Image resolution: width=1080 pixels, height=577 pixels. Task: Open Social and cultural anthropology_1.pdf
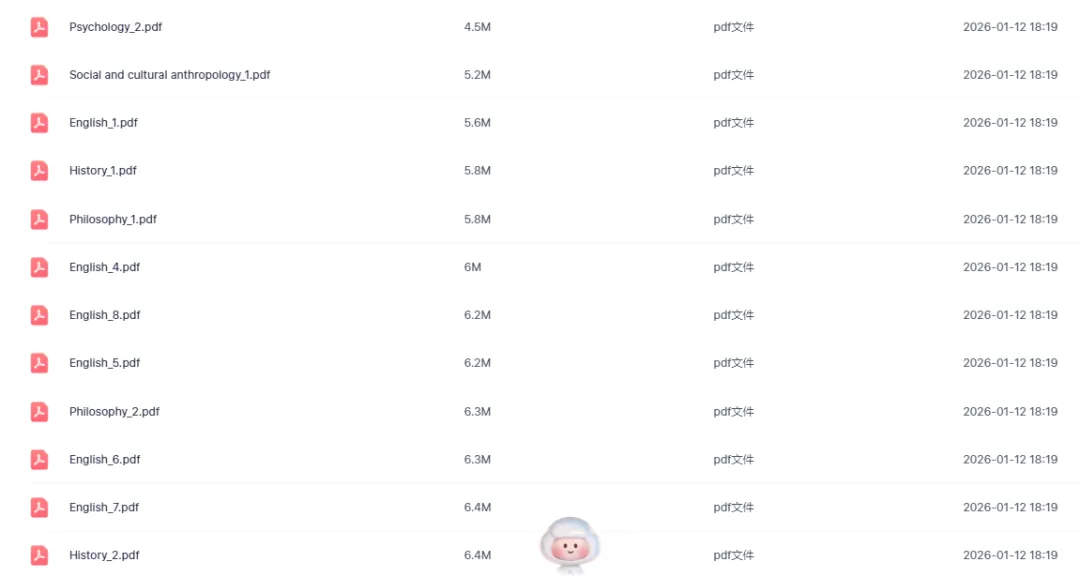[x=169, y=74]
